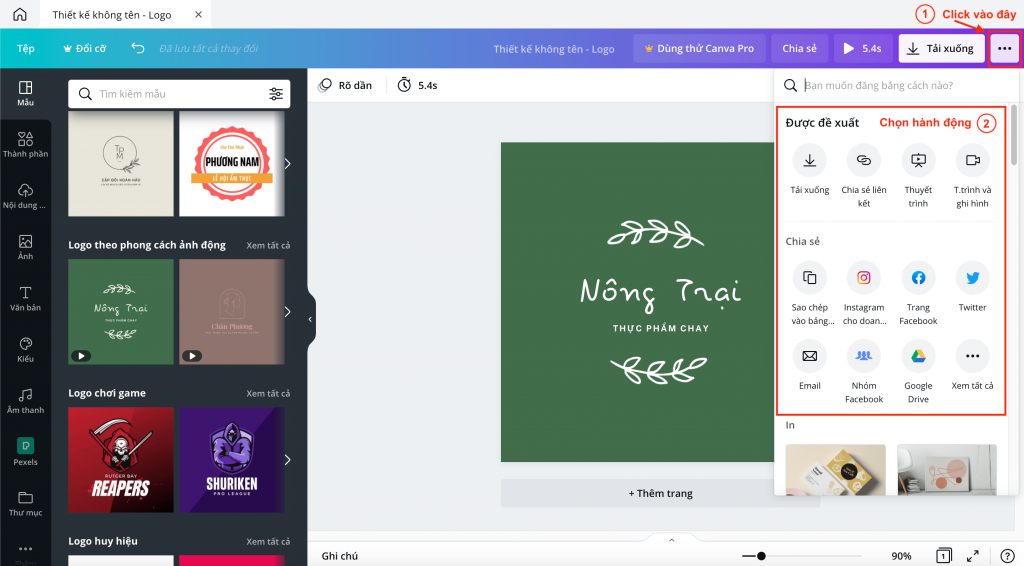This screenshot has height=566, width=1024.
Task: Choose the Thuyết trình present icon
Action: [x=918, y=160]
